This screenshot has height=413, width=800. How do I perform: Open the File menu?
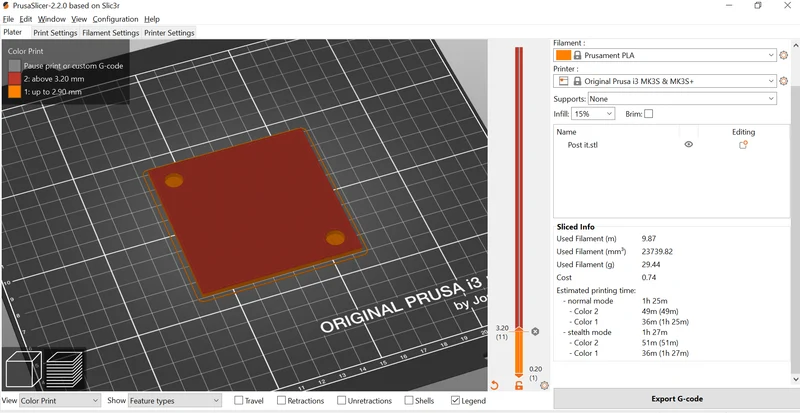pos(8,19)
